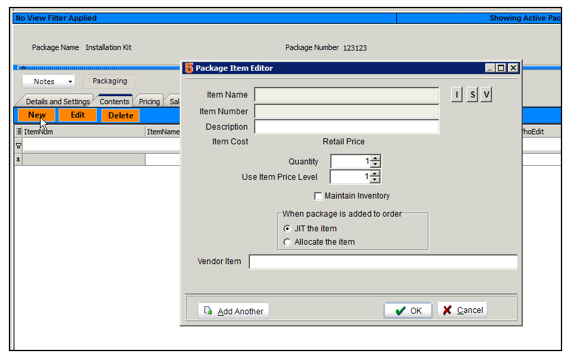This screenshot has width=573, height=360.
Task: Click the grid column chooser icon
Action: coord(19,131)
